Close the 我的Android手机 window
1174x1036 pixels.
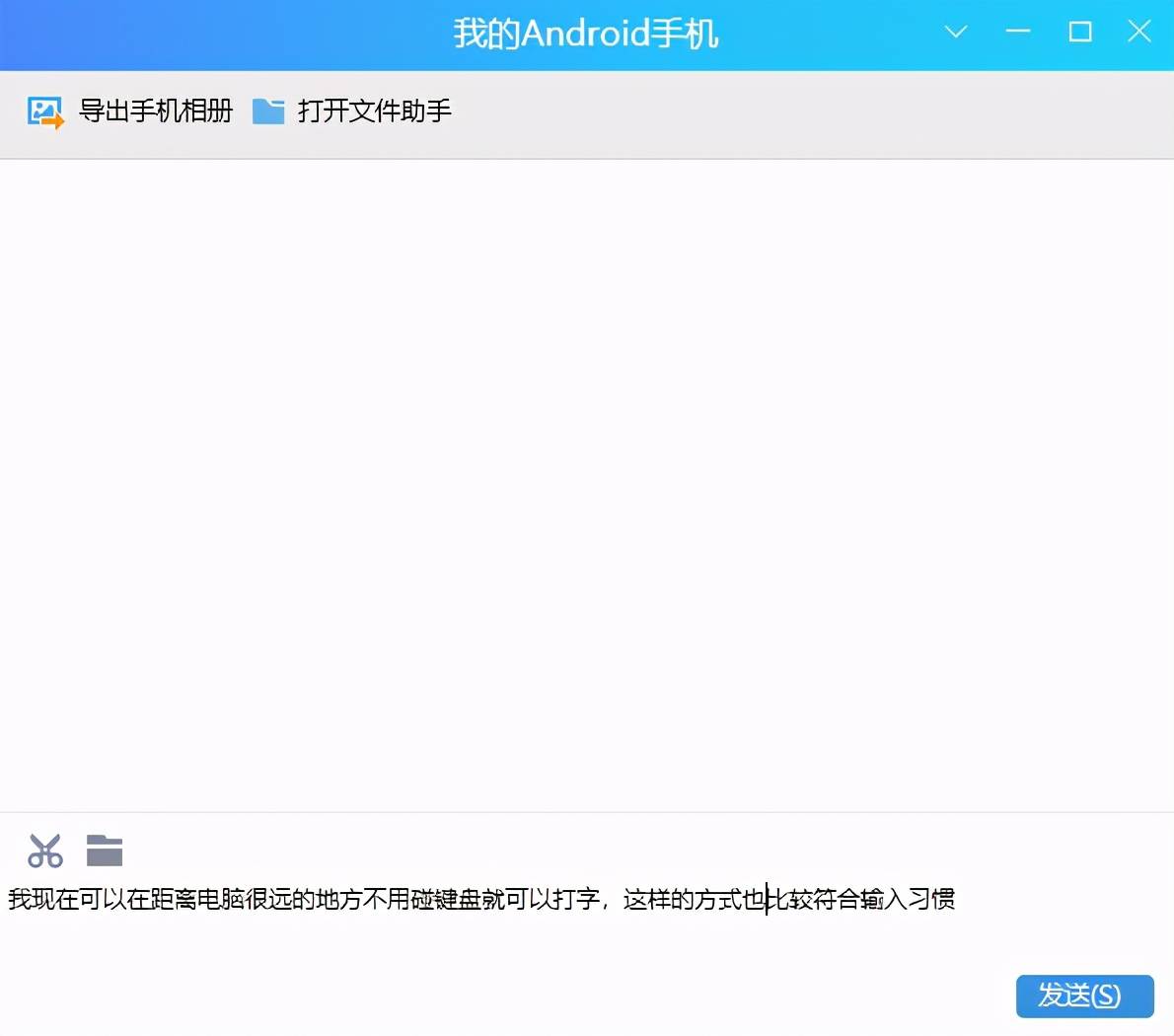click(1138, 32)
